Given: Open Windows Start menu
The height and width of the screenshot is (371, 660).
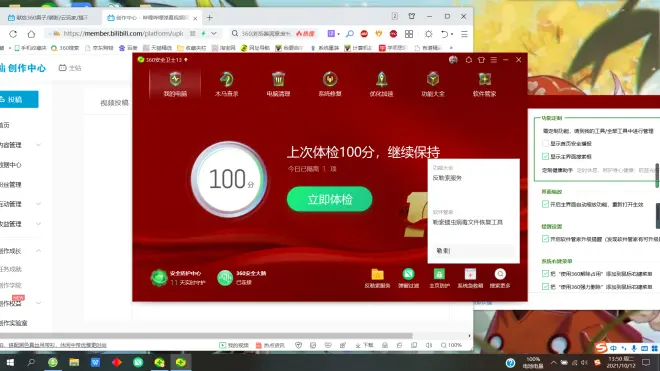Looking at the screenshot, I should coord(10,362).
